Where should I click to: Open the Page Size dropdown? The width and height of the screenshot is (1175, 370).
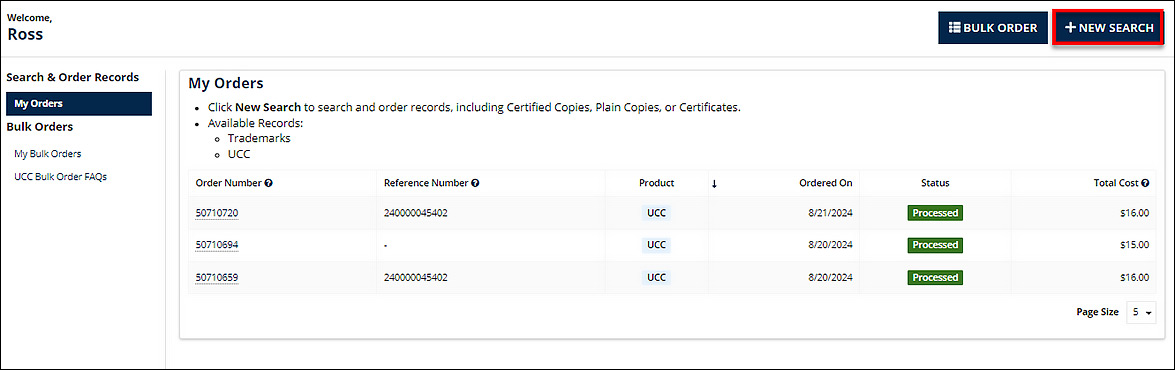click(1141, 312)
